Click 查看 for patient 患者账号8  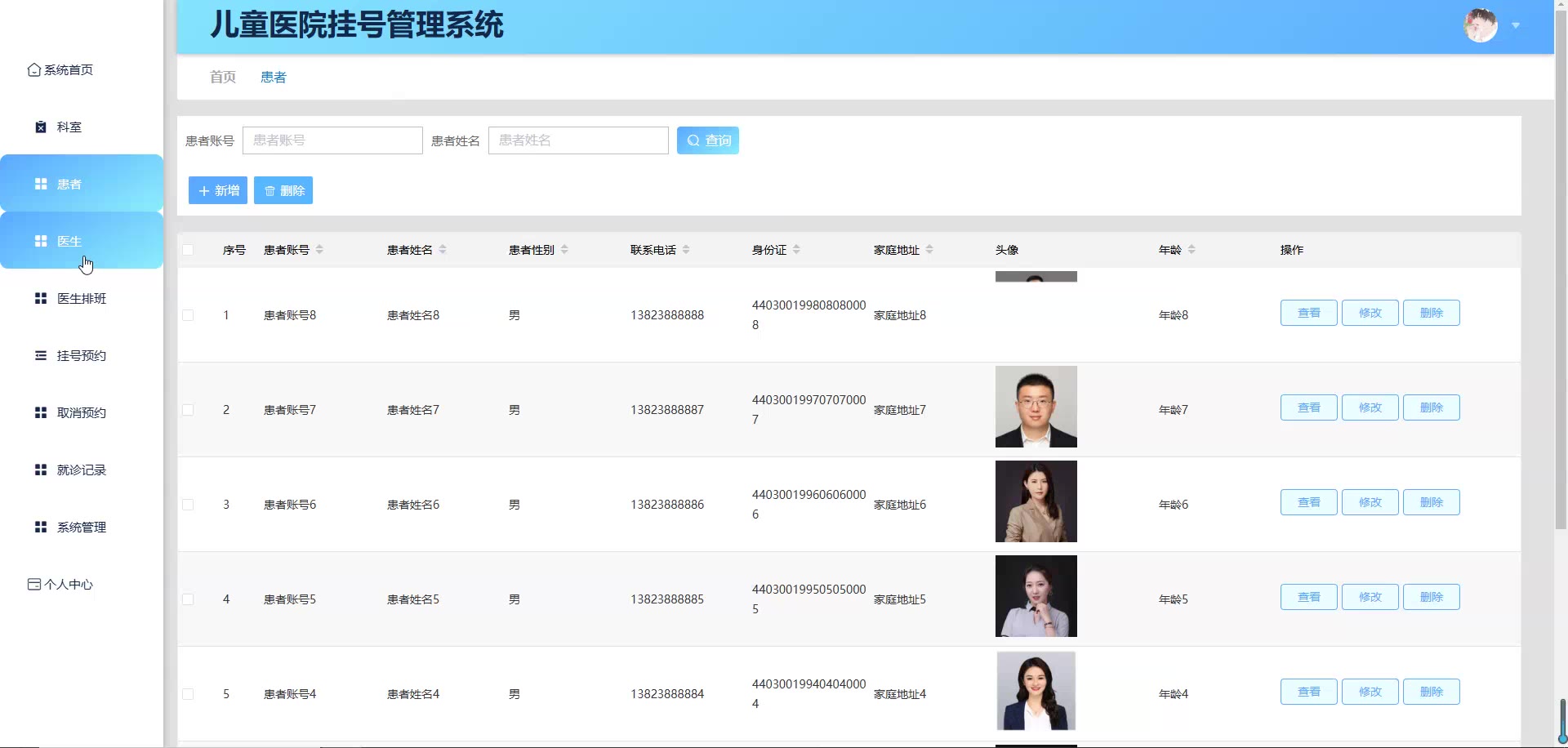click(x=1308, y=313)
